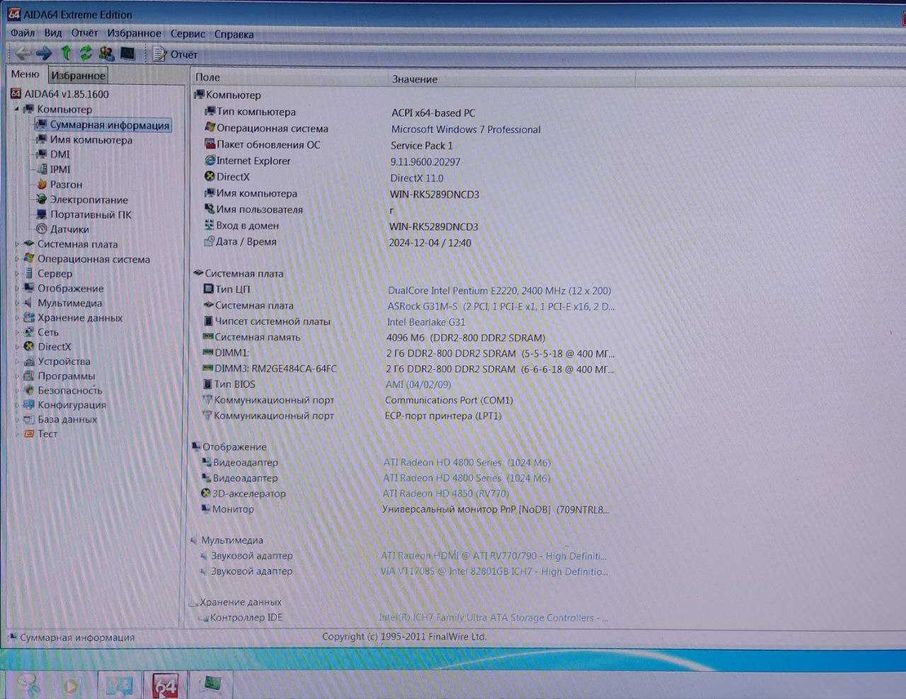Click the Тип ЦП row icon
906x699 pixels.
(x=208, y=288)
